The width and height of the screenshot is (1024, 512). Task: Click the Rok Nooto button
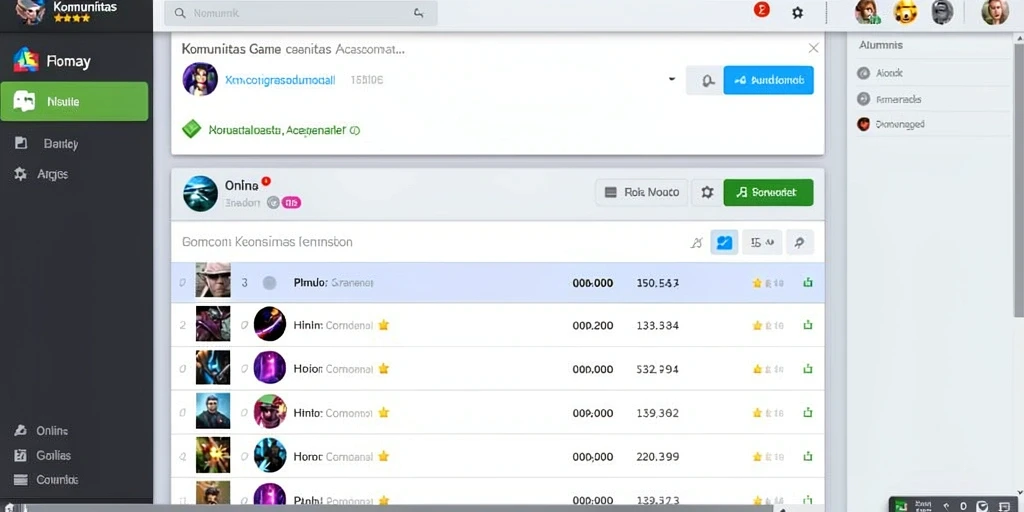(x=641, y=193)
